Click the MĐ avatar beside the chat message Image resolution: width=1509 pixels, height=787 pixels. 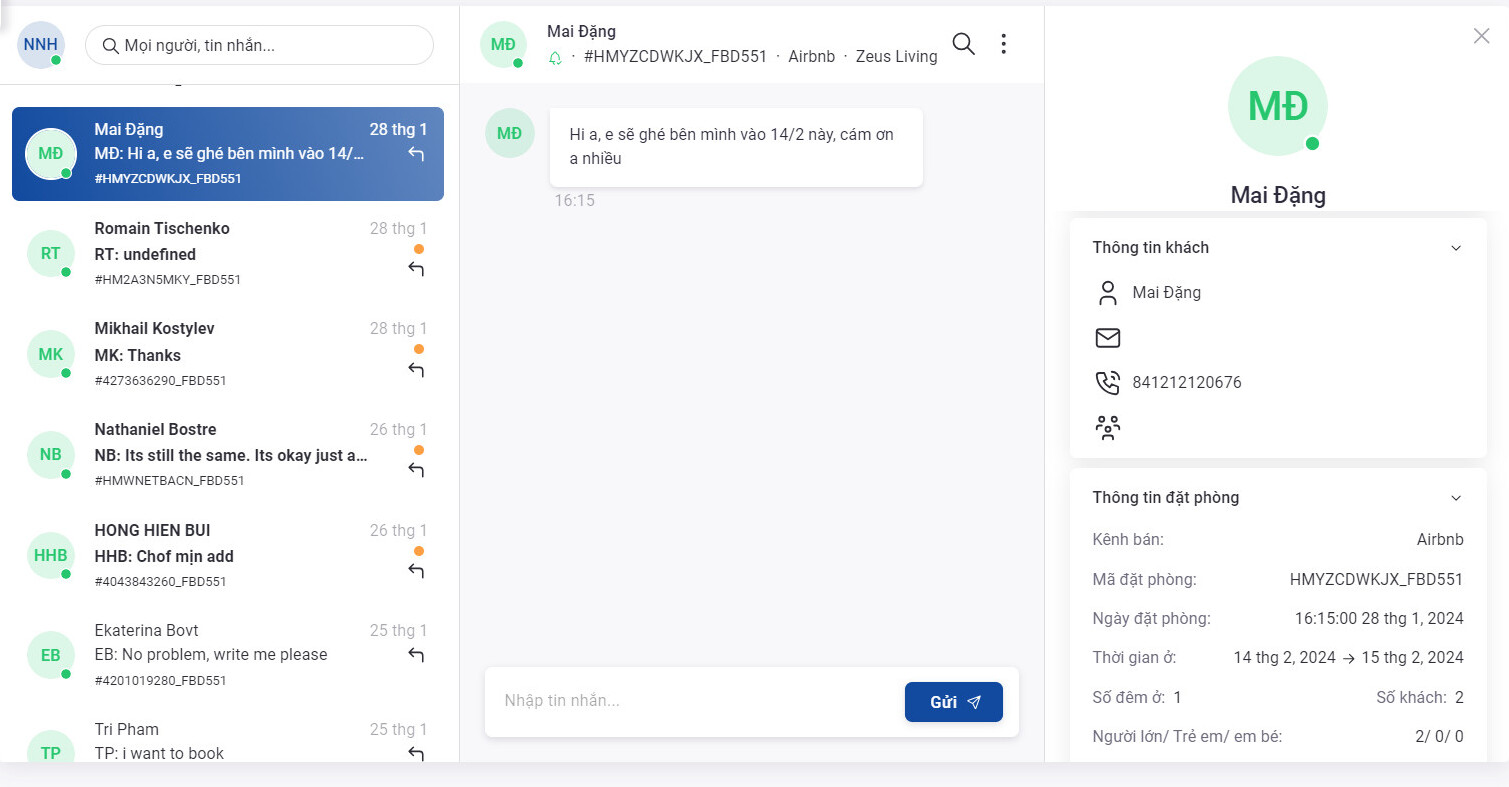pos(510,133)
